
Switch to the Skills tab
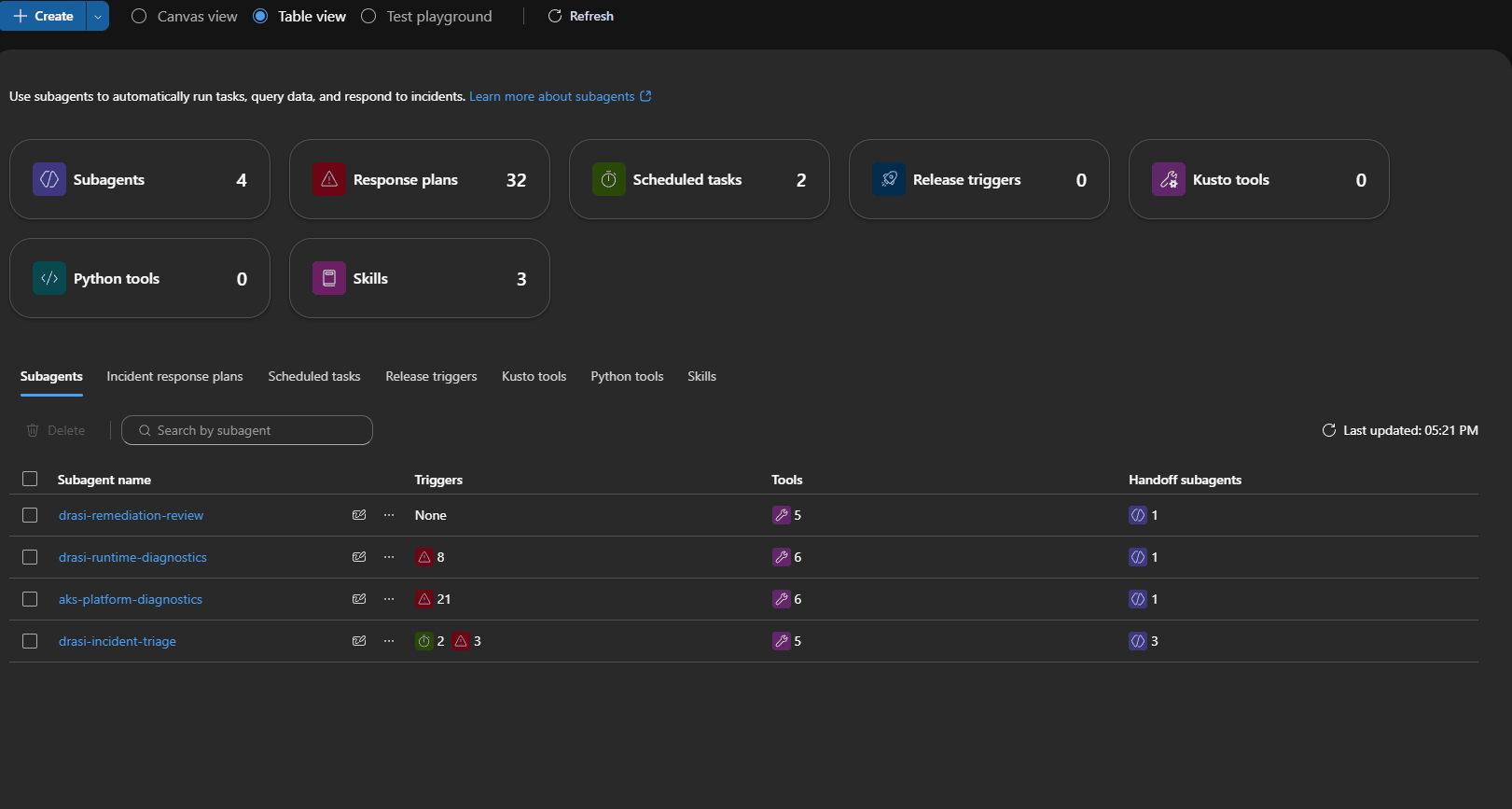coord(701,376)
